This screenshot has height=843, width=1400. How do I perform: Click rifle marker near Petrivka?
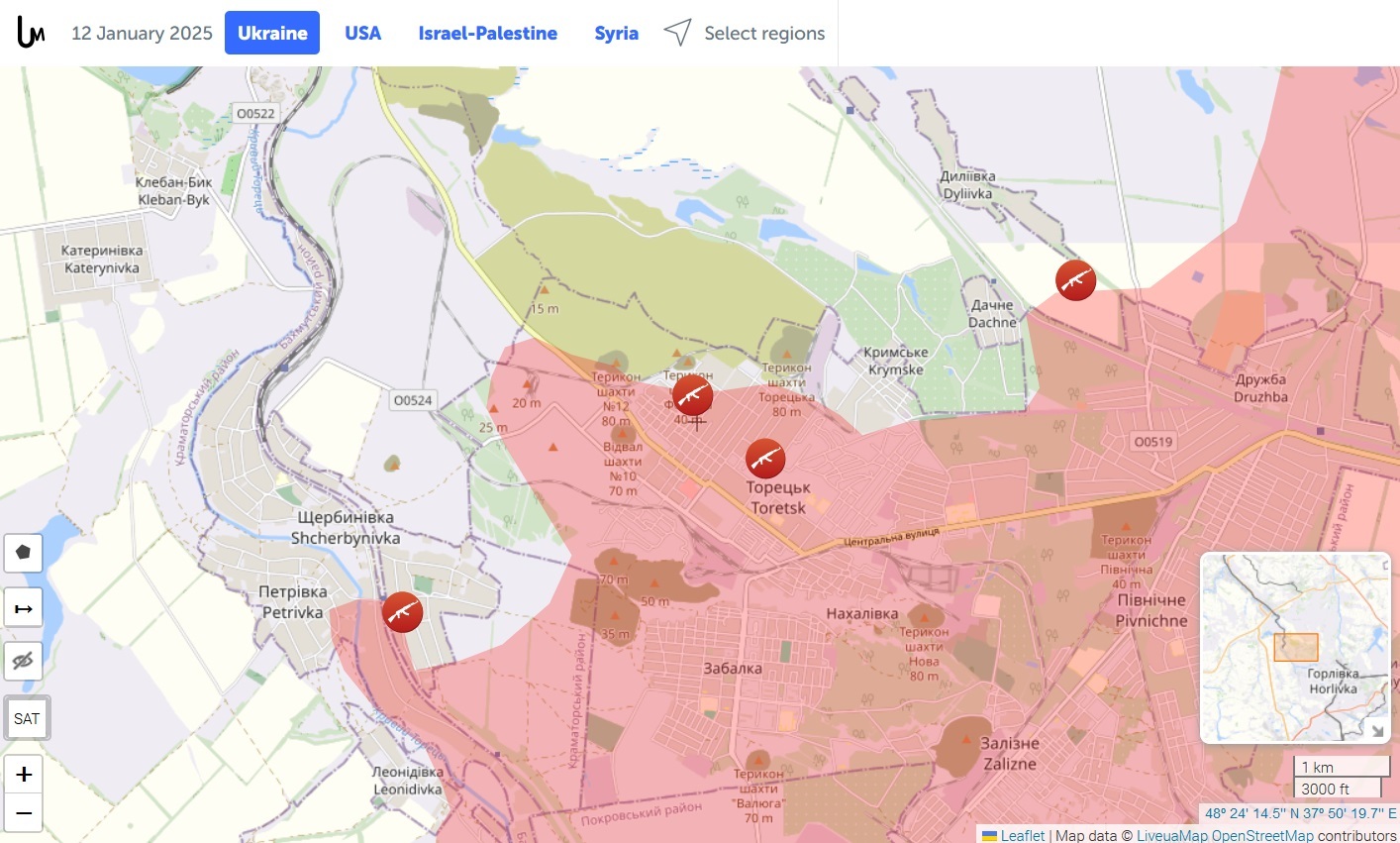pos(402,612)
